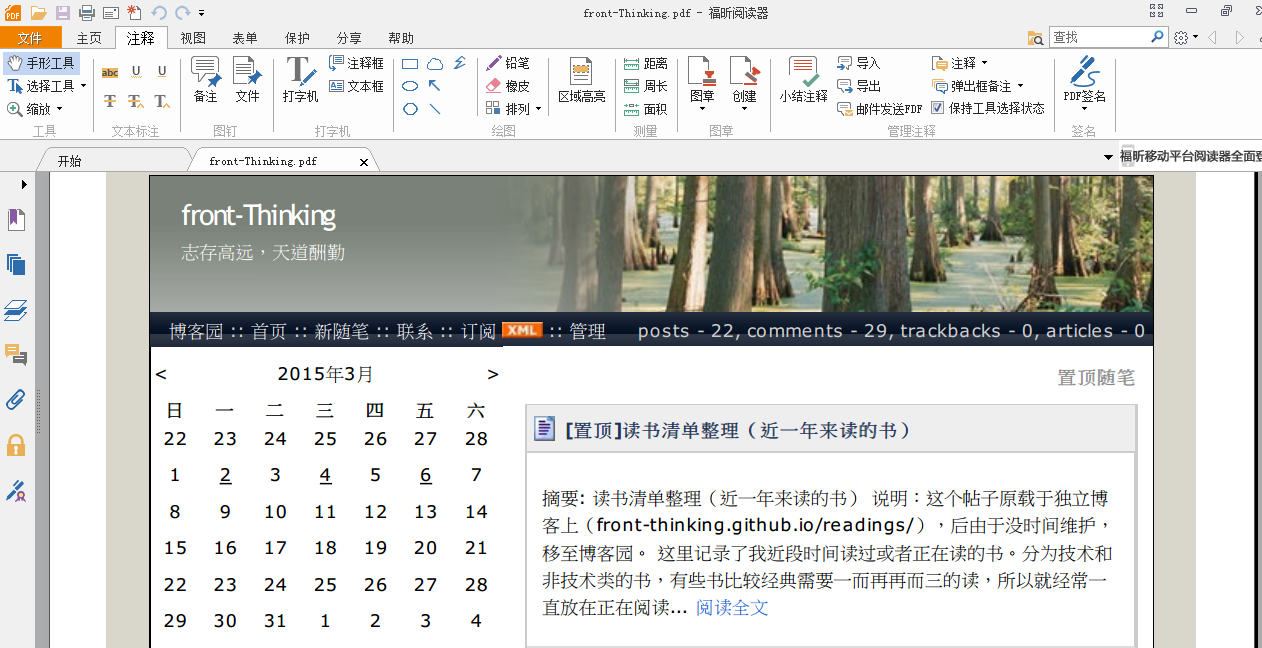Select the replace text markup tool
Viewport: 1262px width, 648px height.
pyautogui.click(x=136, y=101)
